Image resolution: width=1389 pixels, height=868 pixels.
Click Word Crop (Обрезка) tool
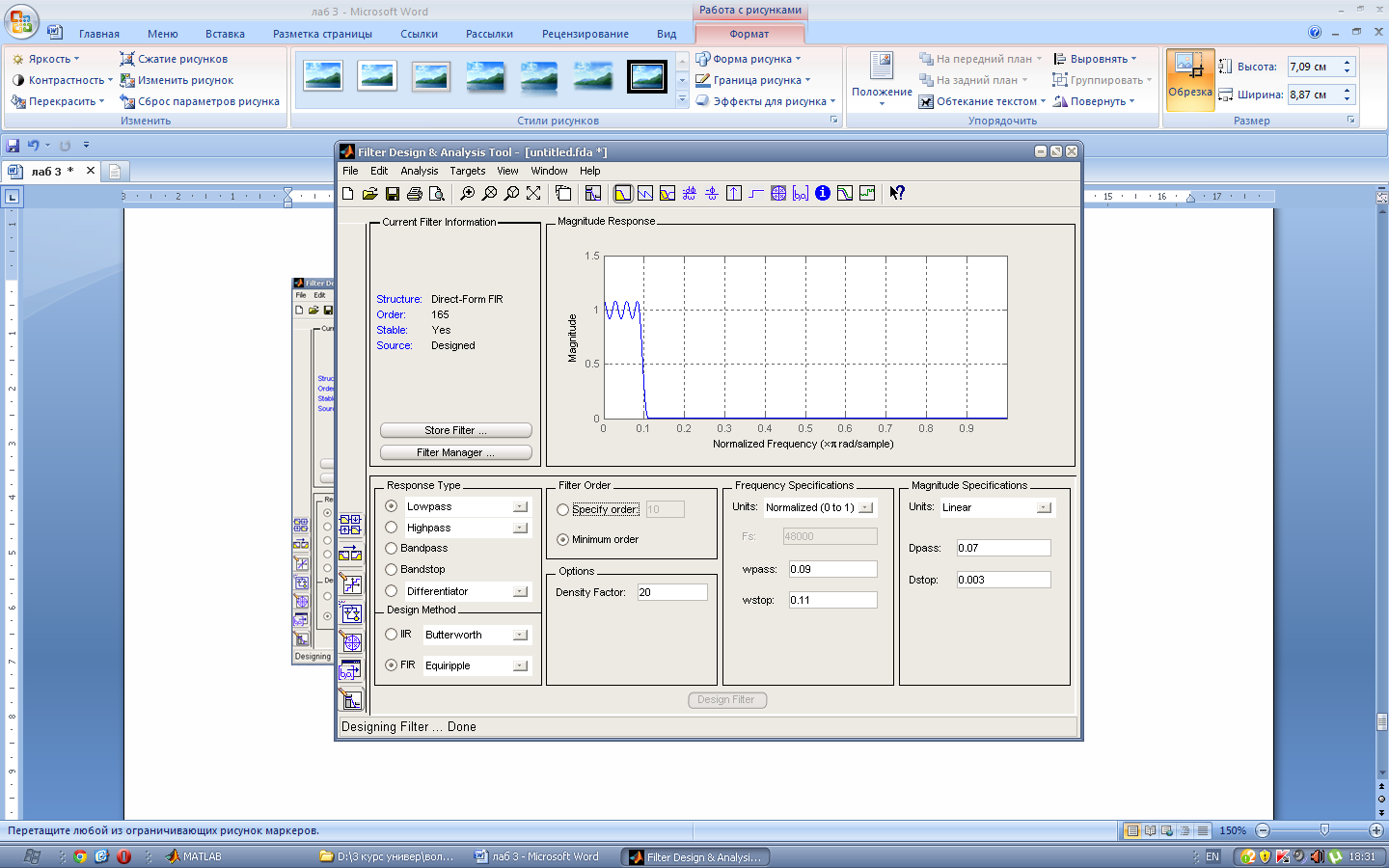coord(1189,79)
